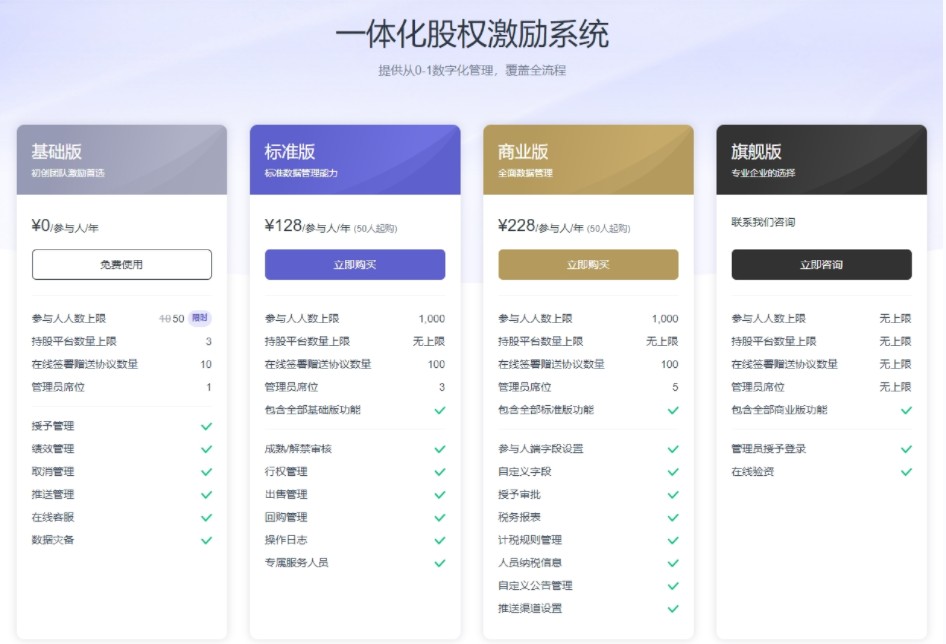946x644 pixels.
Task: Click 授予管理 feature label in 基础版
Action: click(53, 426)
